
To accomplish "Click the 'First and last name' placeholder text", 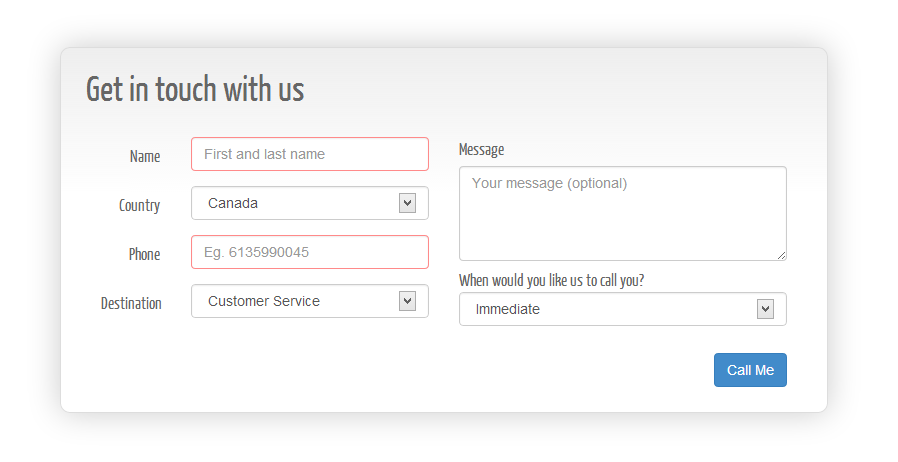I will coord(264,154).
